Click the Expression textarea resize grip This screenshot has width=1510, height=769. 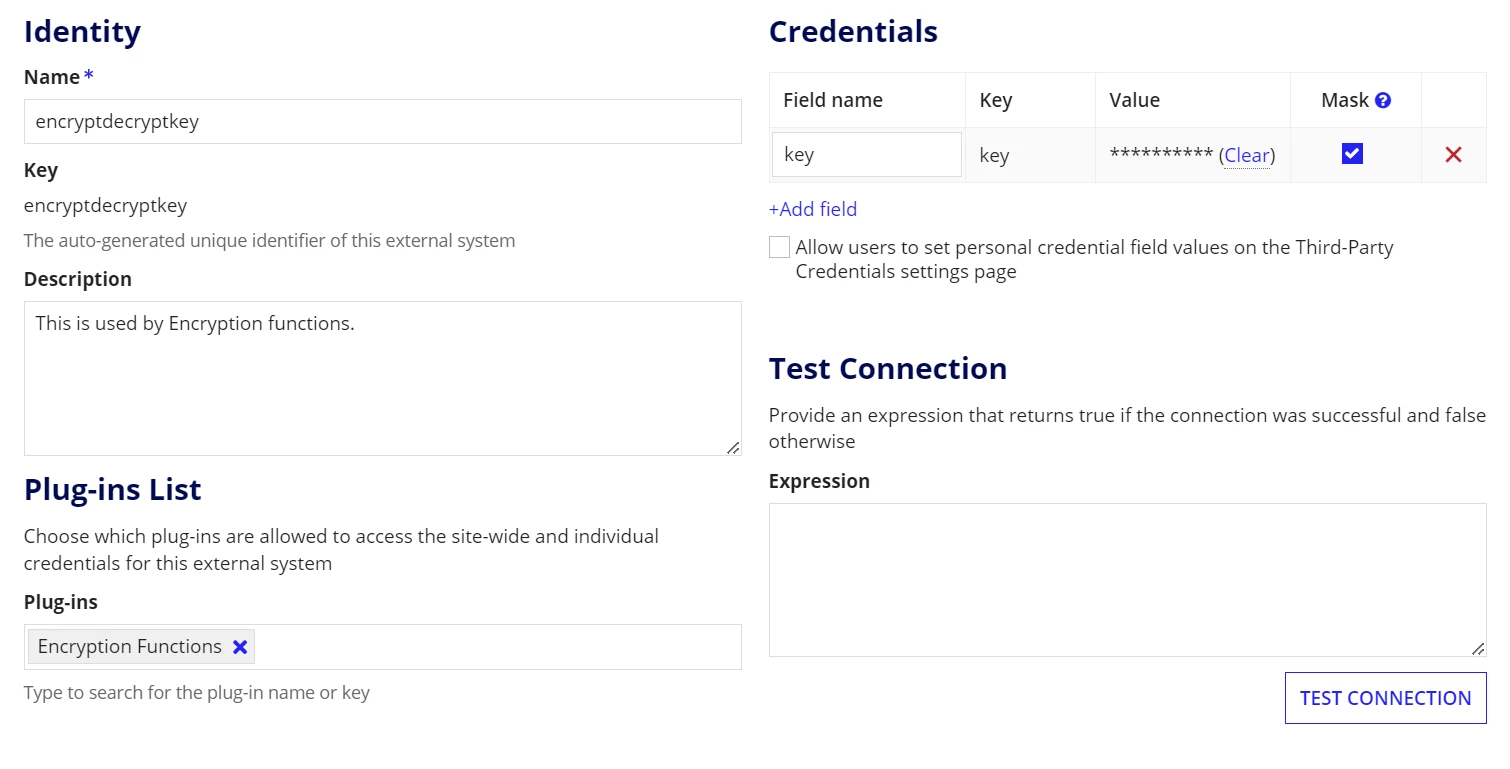pyautogui.click(x=1478, y=648)
